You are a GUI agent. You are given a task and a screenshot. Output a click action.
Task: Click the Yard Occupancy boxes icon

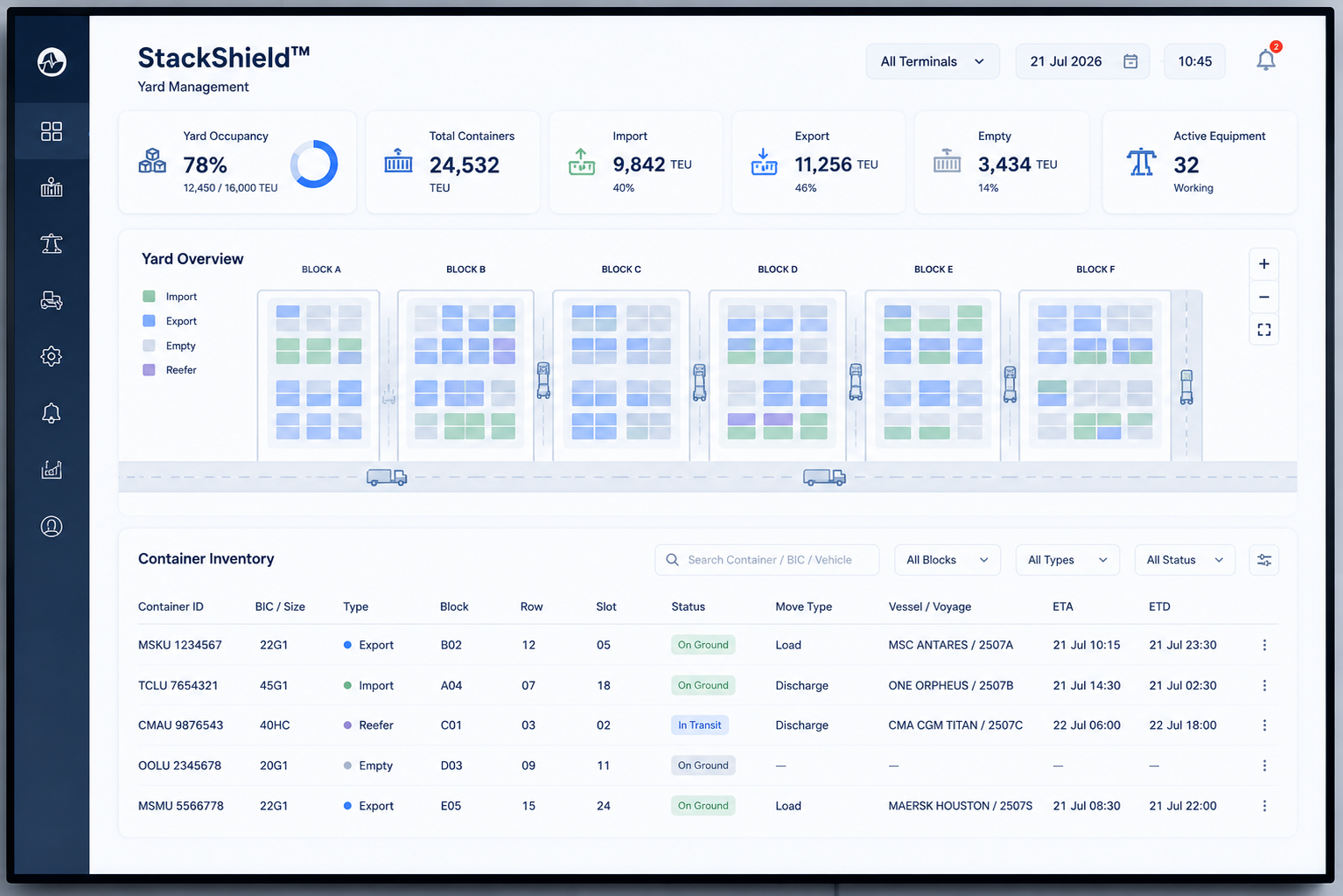[152, 161]
